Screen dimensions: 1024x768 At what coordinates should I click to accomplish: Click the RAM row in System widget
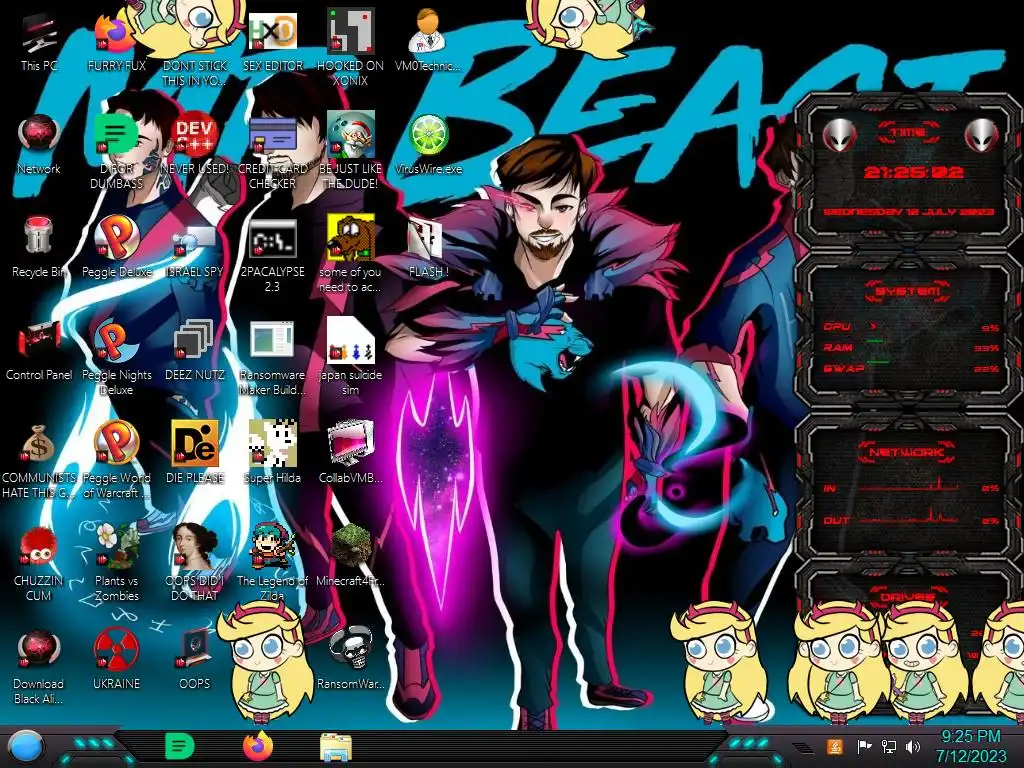(x=911, y=347)
